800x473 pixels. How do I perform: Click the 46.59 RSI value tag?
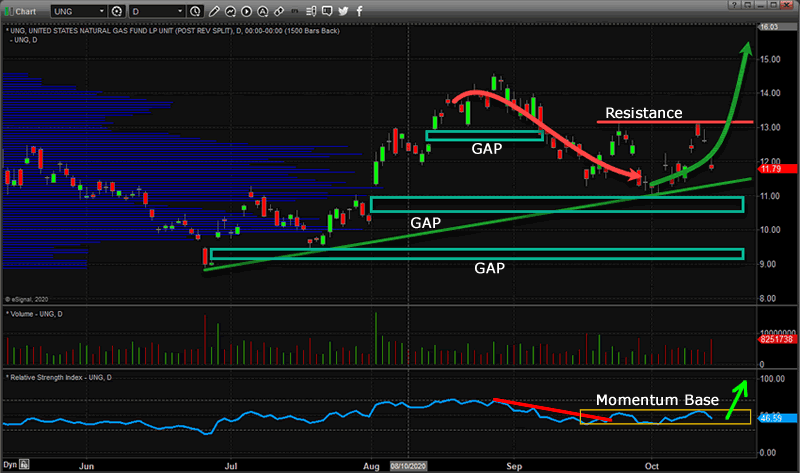click(x=779, y=418)
